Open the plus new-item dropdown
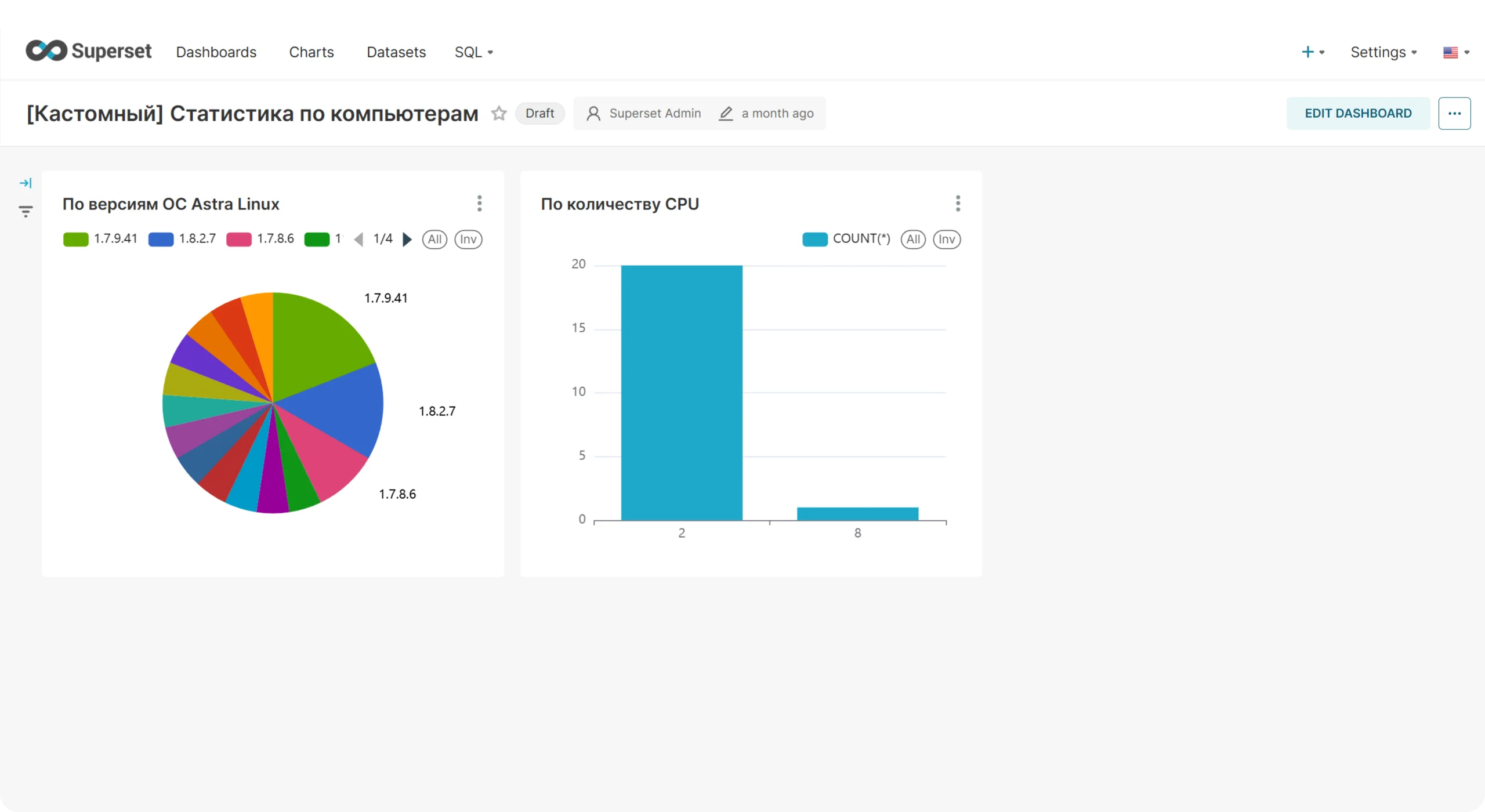This screenshot has height=812, width=1485. (1313, 52)
